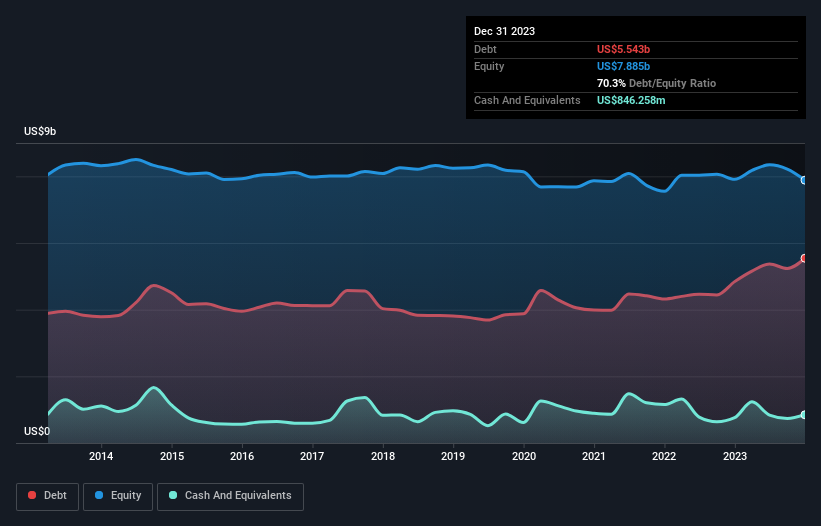This screenshot has width=821, height=526.
Task: Click the red Debt end-point marker
Action: (x=803, y=259)
